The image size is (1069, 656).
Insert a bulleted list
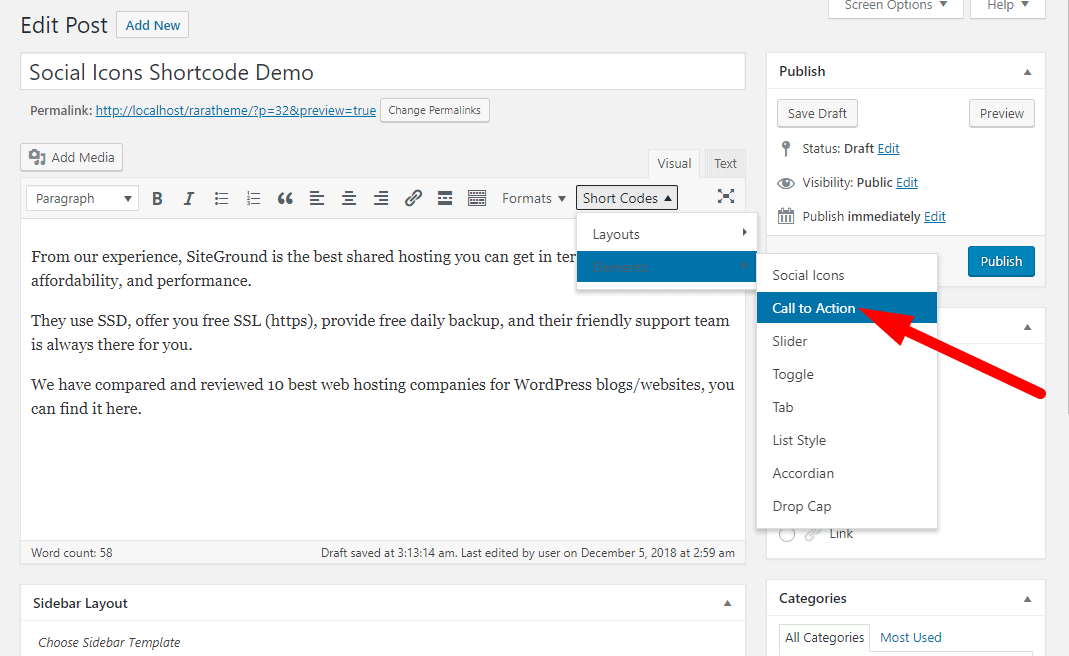pyautogui.click(x=221, y=198)
